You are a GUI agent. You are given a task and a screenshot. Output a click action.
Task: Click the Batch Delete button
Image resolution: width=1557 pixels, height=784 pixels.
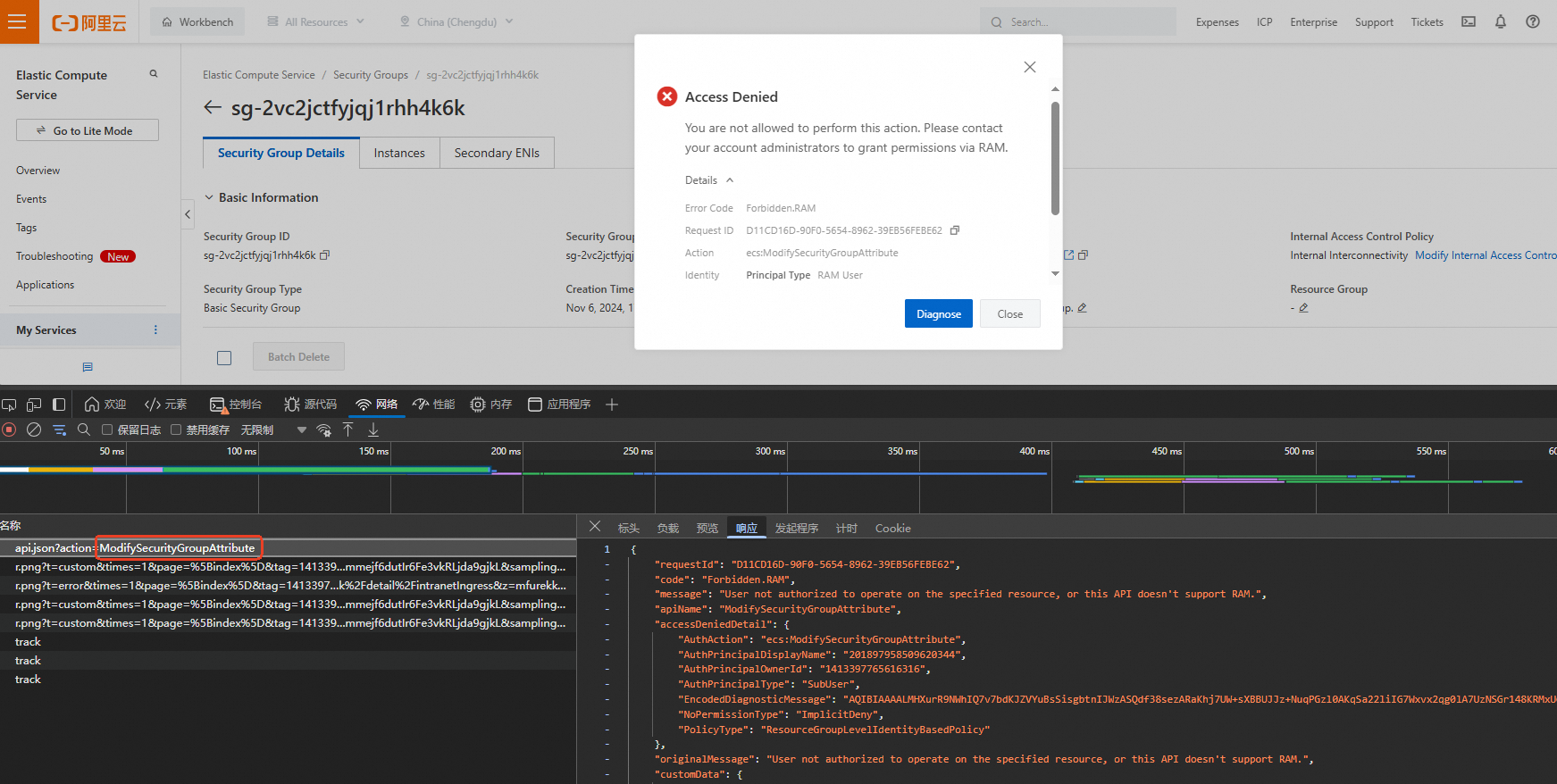click(299, 357)
